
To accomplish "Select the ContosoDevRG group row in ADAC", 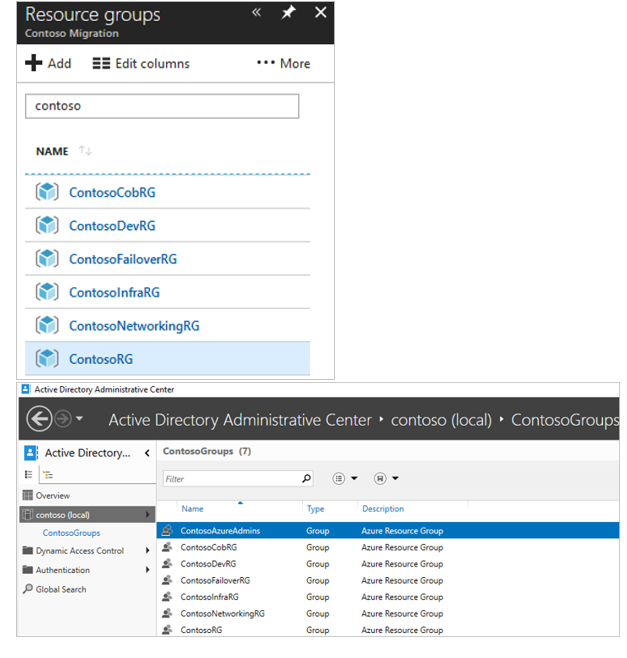I will point(388,564).
